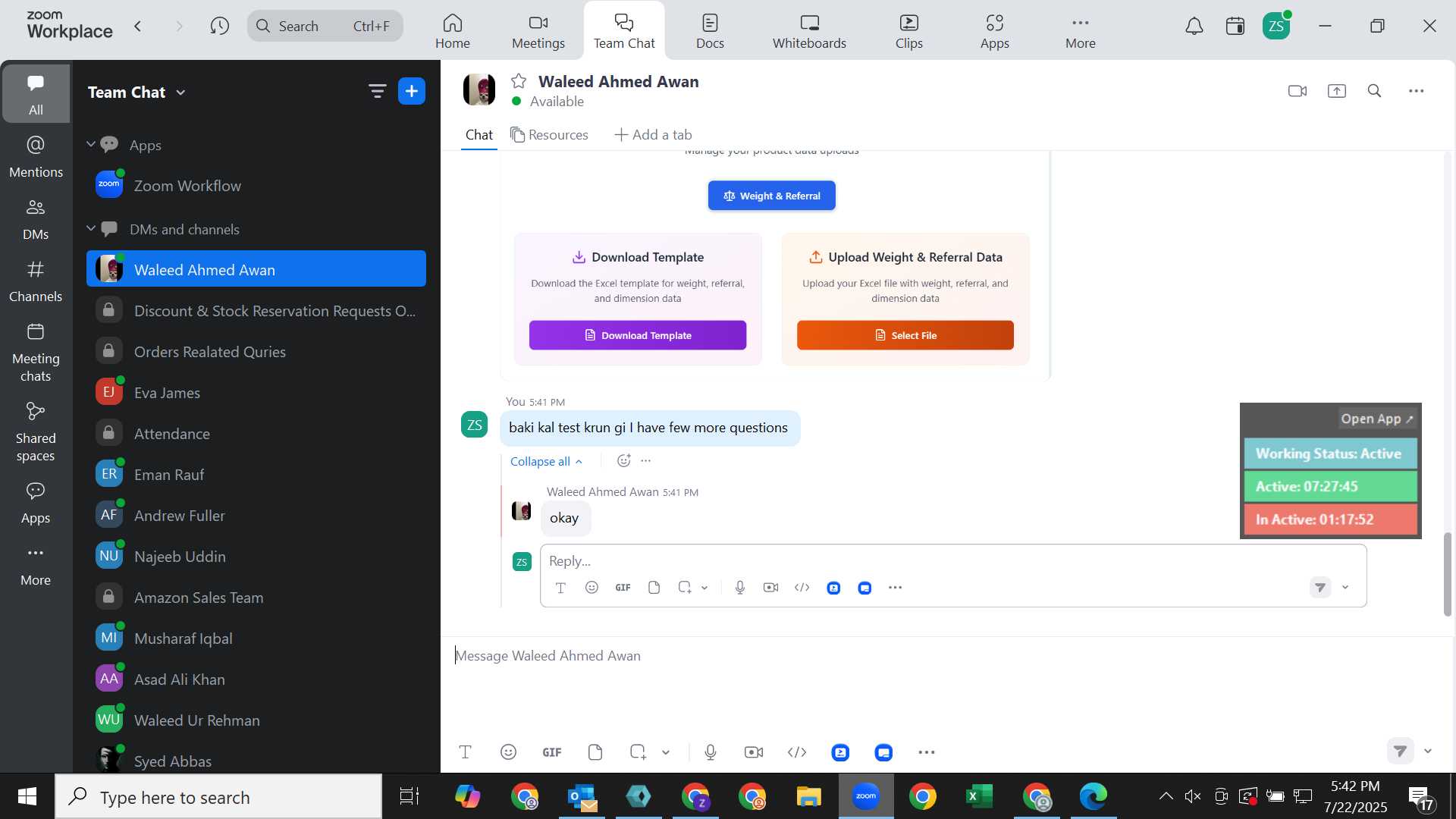The height and width of the screenshot is (819, 1456).
Task: Create new chat with plus button
Action: point(412,92)
